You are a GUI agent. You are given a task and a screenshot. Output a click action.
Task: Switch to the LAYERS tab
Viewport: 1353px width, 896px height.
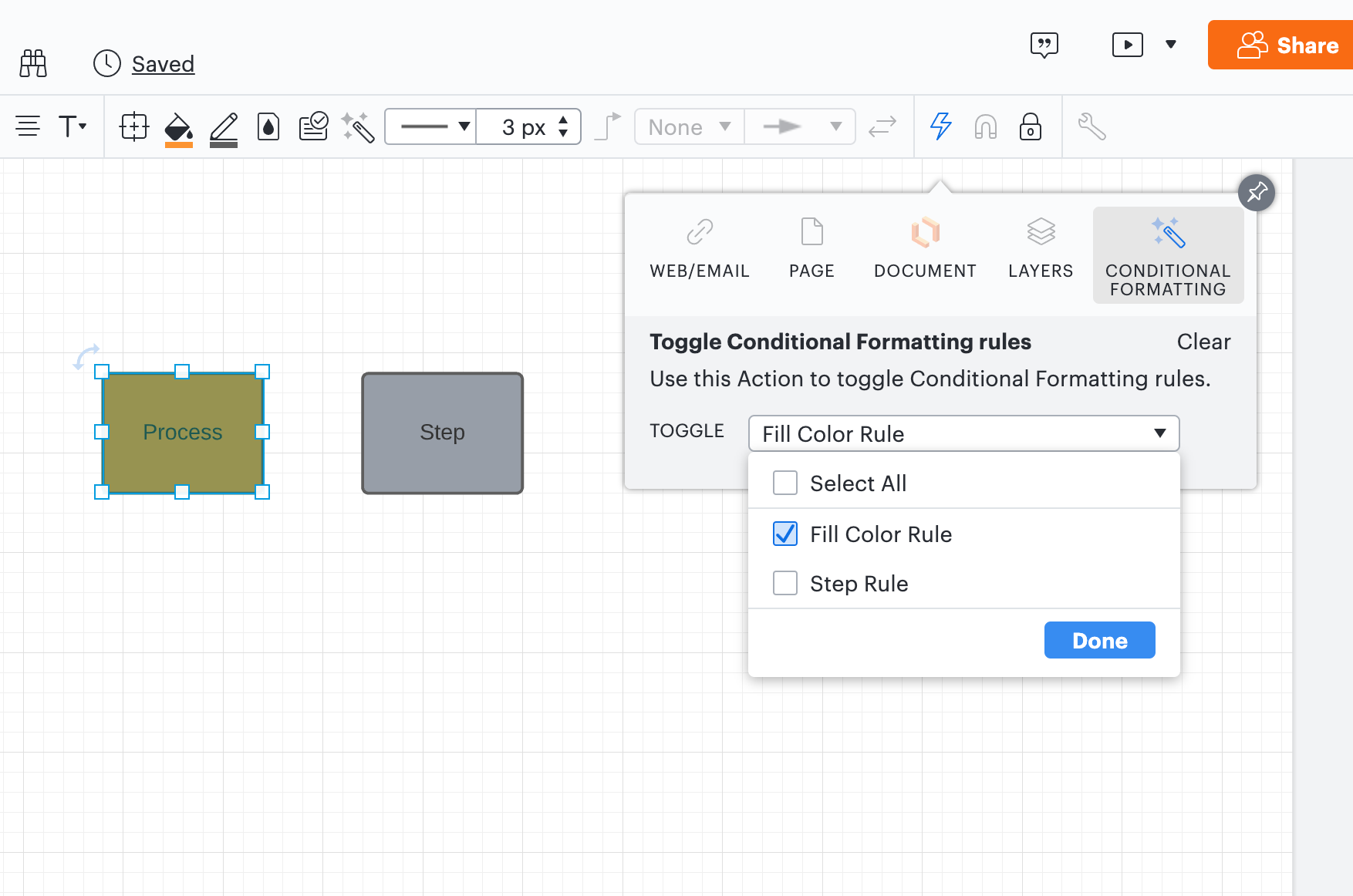[1041, 248]
